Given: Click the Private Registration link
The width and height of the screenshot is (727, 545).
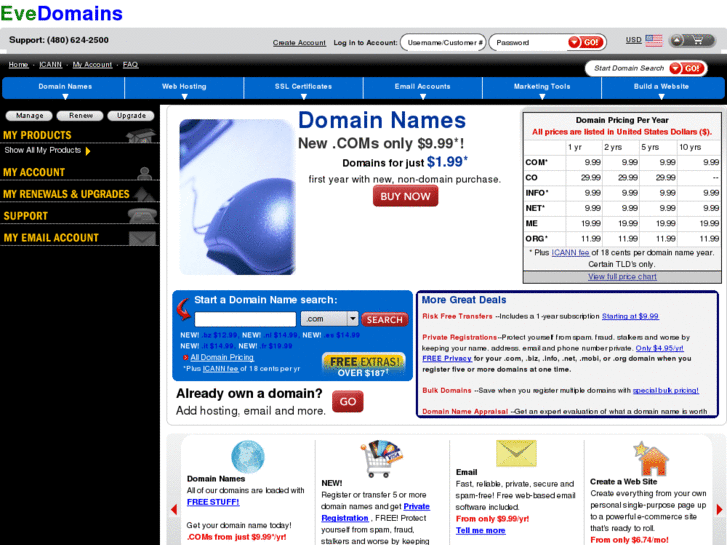Looking at the screenshot, I should [x=376, y=512].
